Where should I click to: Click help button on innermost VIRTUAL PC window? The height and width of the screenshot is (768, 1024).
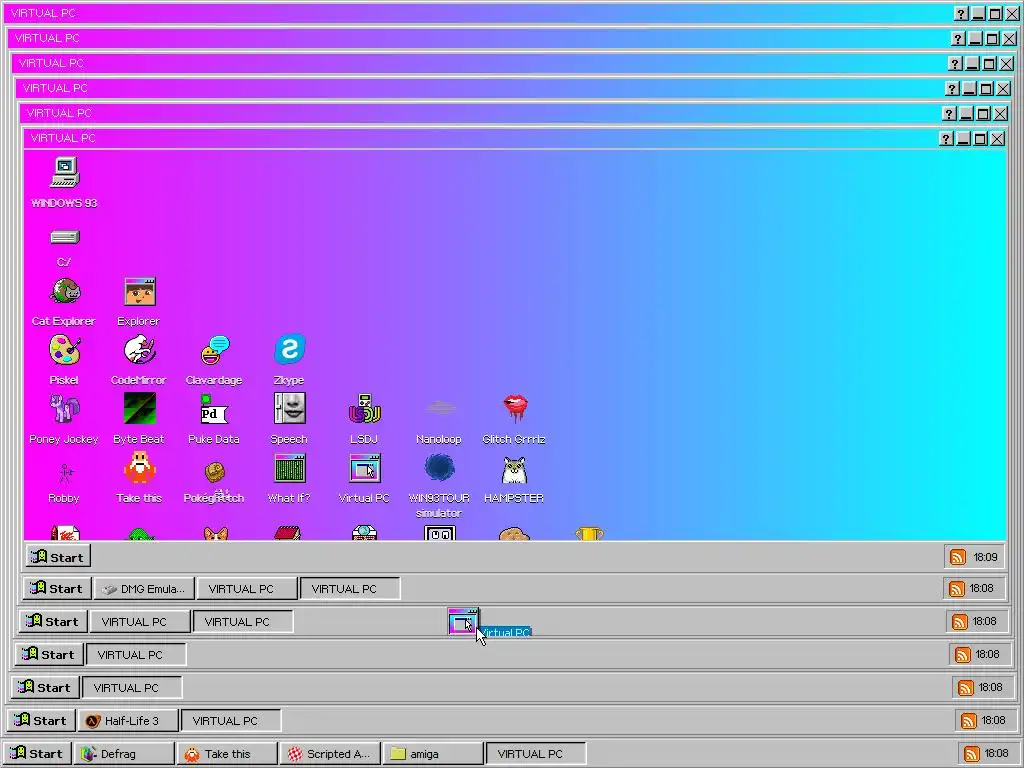pyautogui.click(x=946, y=138)
